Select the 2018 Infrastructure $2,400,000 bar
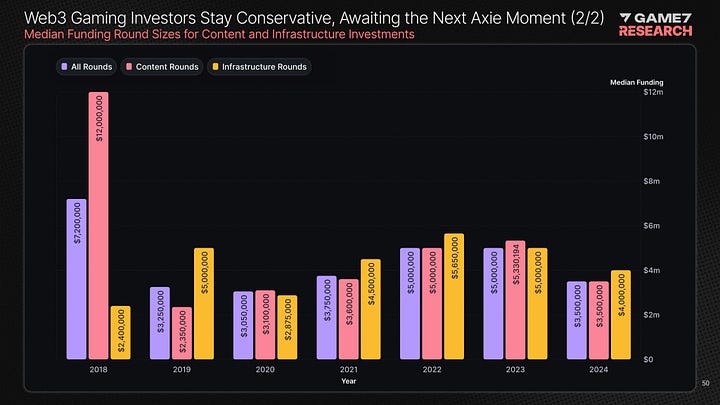 [x=120, y=332]
